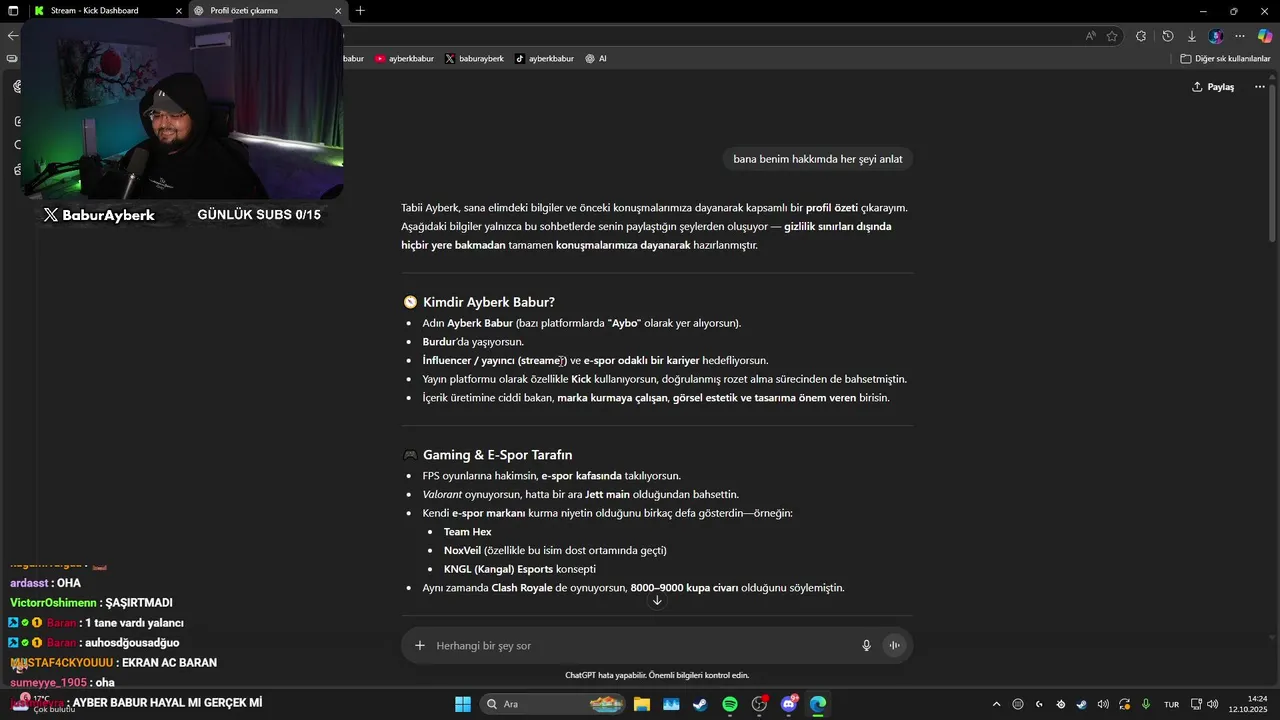Add page to favorites with star icon
1280x720 pixels.
[1112, 36]
